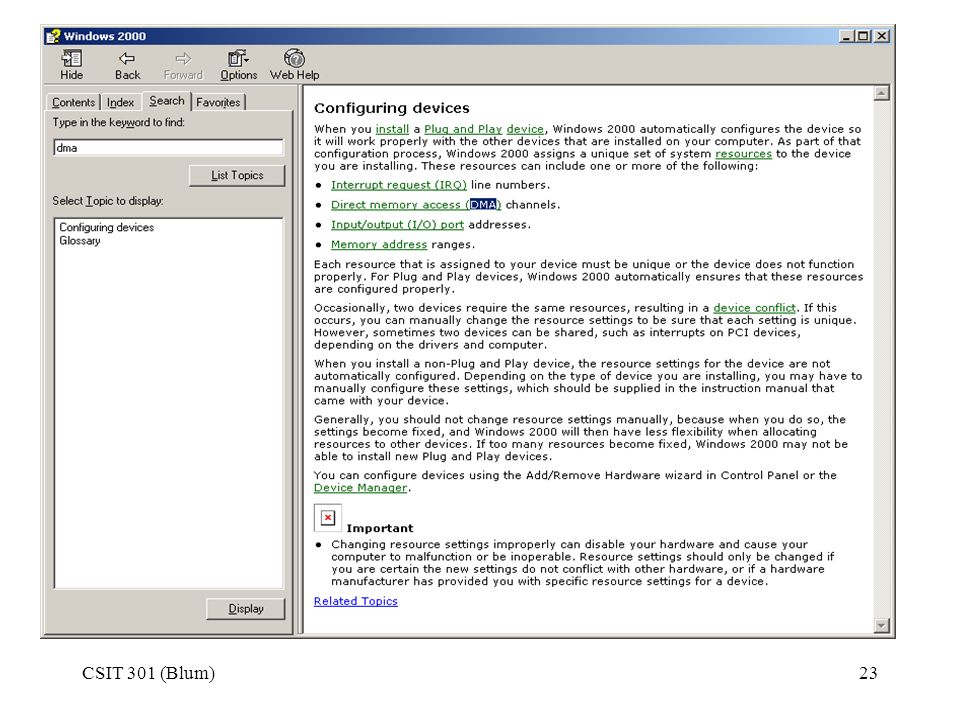Open the Input/output (I/O) port link

tap(397, 225)
